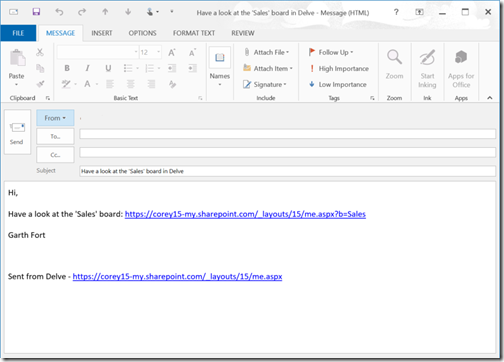Align text to the right
The image size is (504, 362).
(151, 84)
